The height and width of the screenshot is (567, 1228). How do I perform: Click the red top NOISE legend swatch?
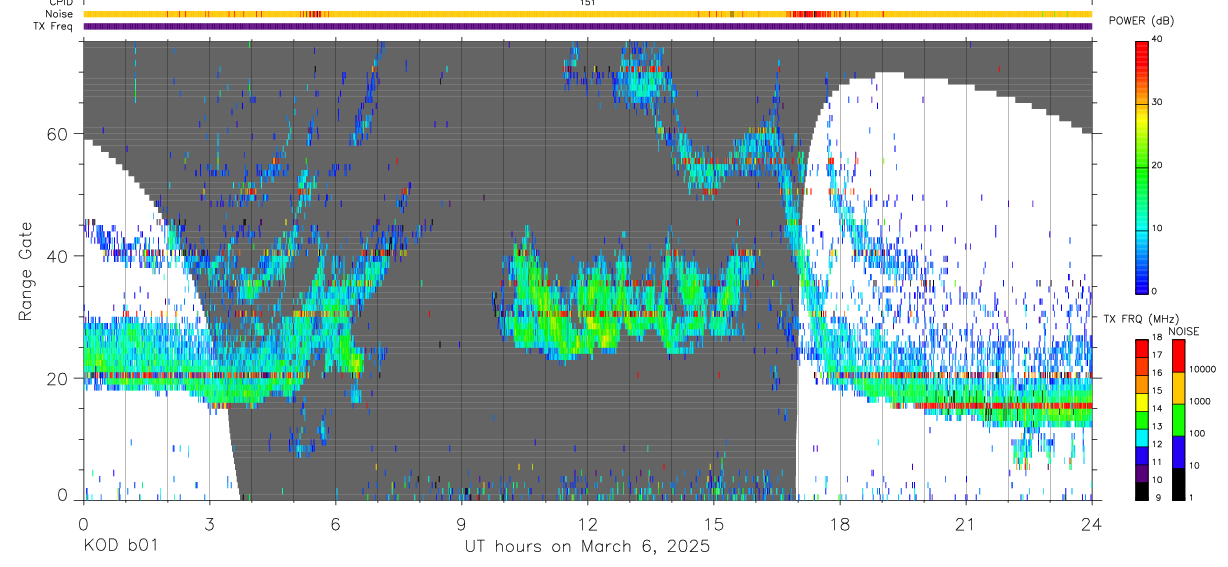(x=1178, y=355)
